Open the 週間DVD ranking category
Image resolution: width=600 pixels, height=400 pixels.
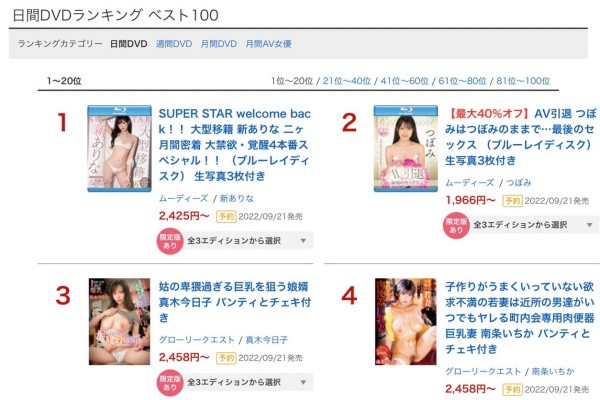(174, 44)
